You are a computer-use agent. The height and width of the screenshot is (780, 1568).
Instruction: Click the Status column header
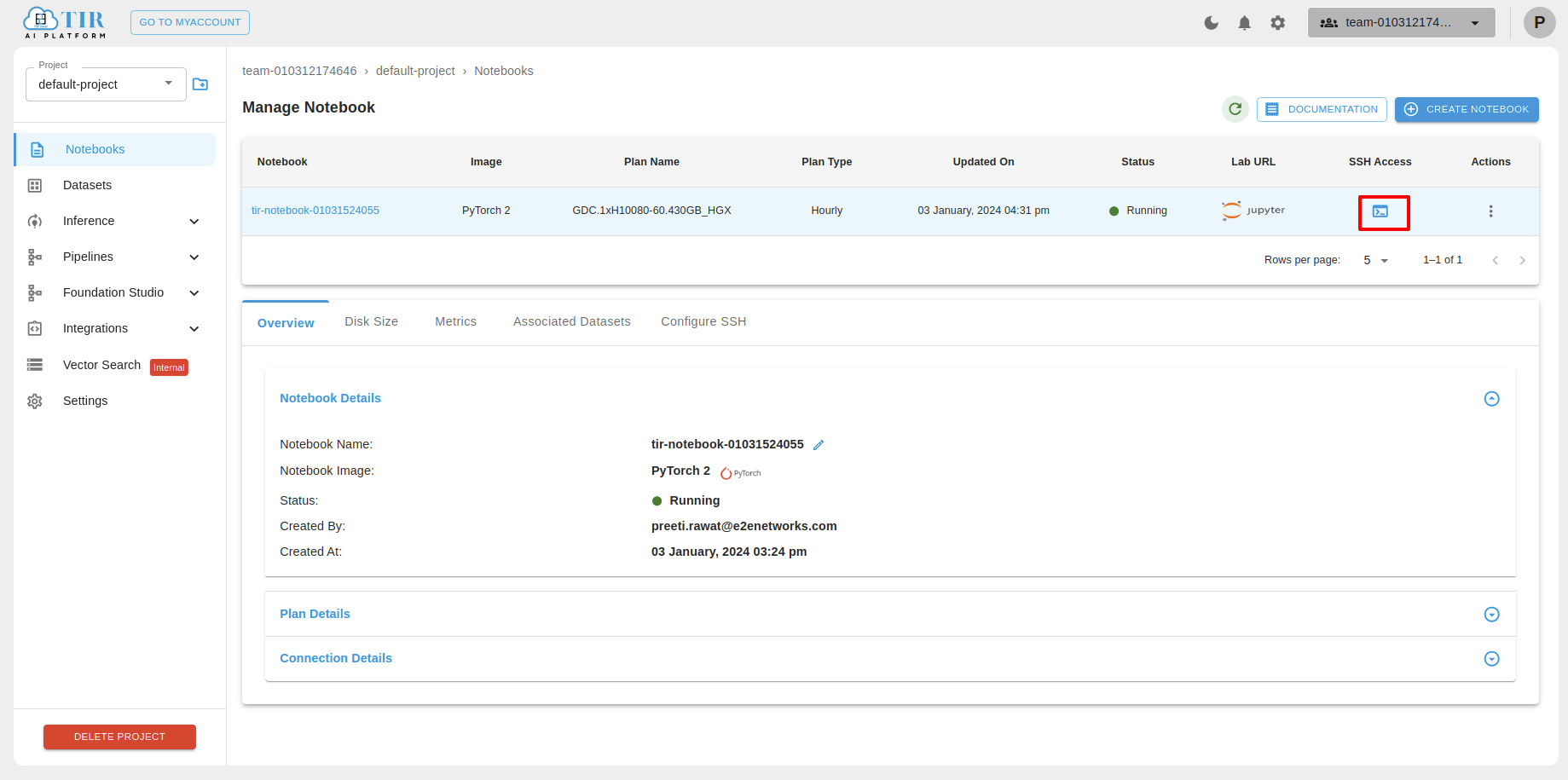[x=1137, y=162]
